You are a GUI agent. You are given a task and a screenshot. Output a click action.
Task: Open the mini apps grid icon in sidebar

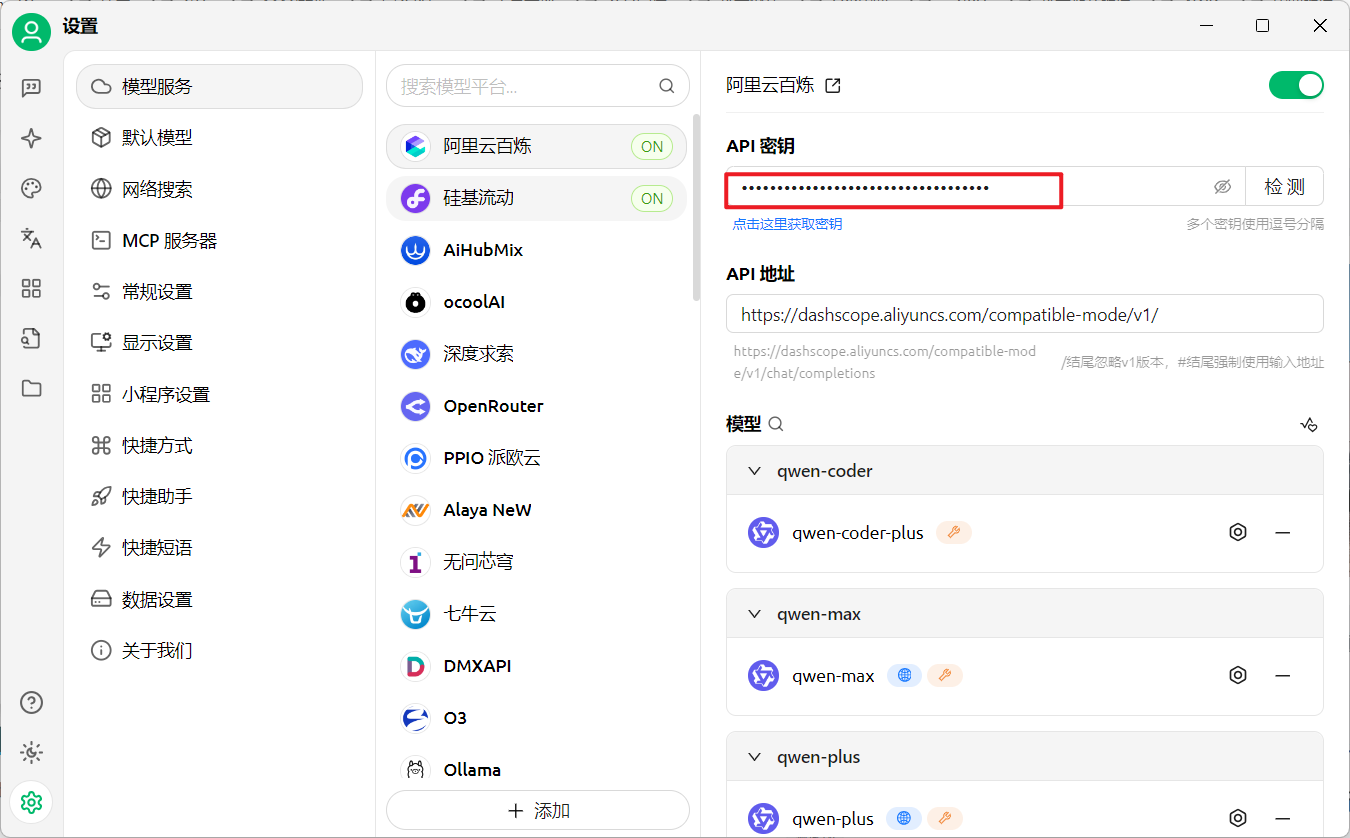coord(31,289)
